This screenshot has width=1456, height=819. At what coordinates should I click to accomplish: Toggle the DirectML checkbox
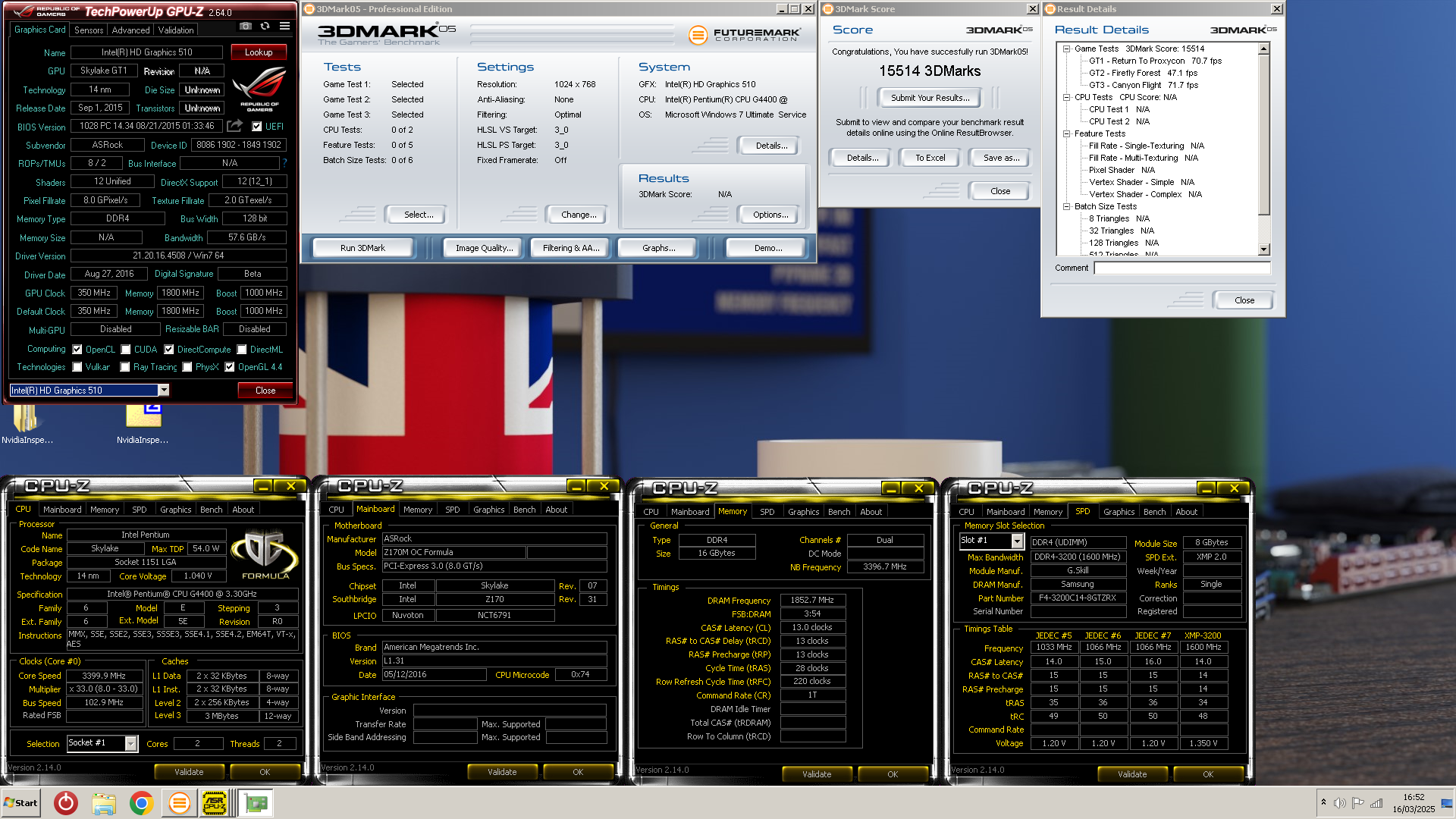point(242,350)
